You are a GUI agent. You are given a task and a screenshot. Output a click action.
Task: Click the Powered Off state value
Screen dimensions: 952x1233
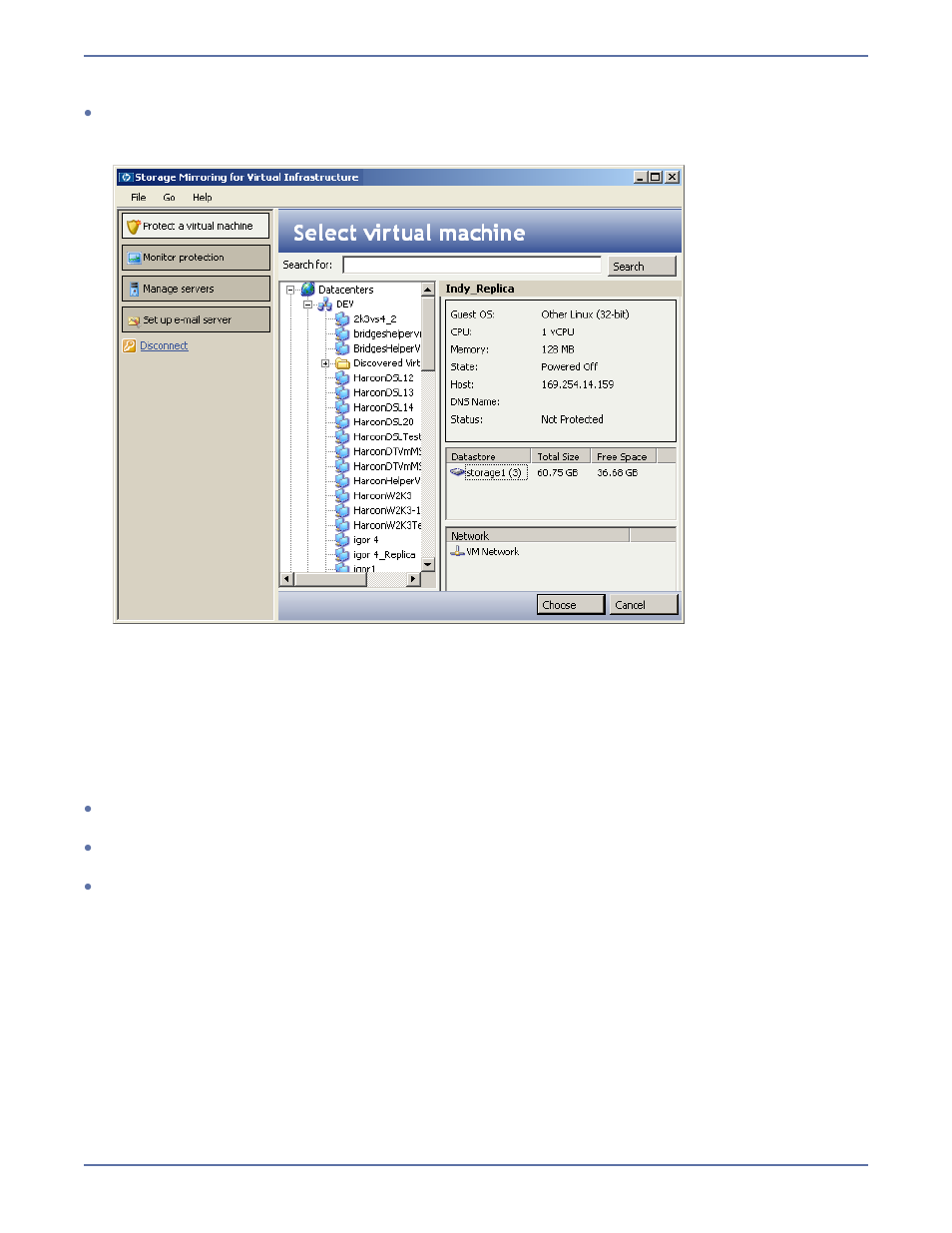570,367
